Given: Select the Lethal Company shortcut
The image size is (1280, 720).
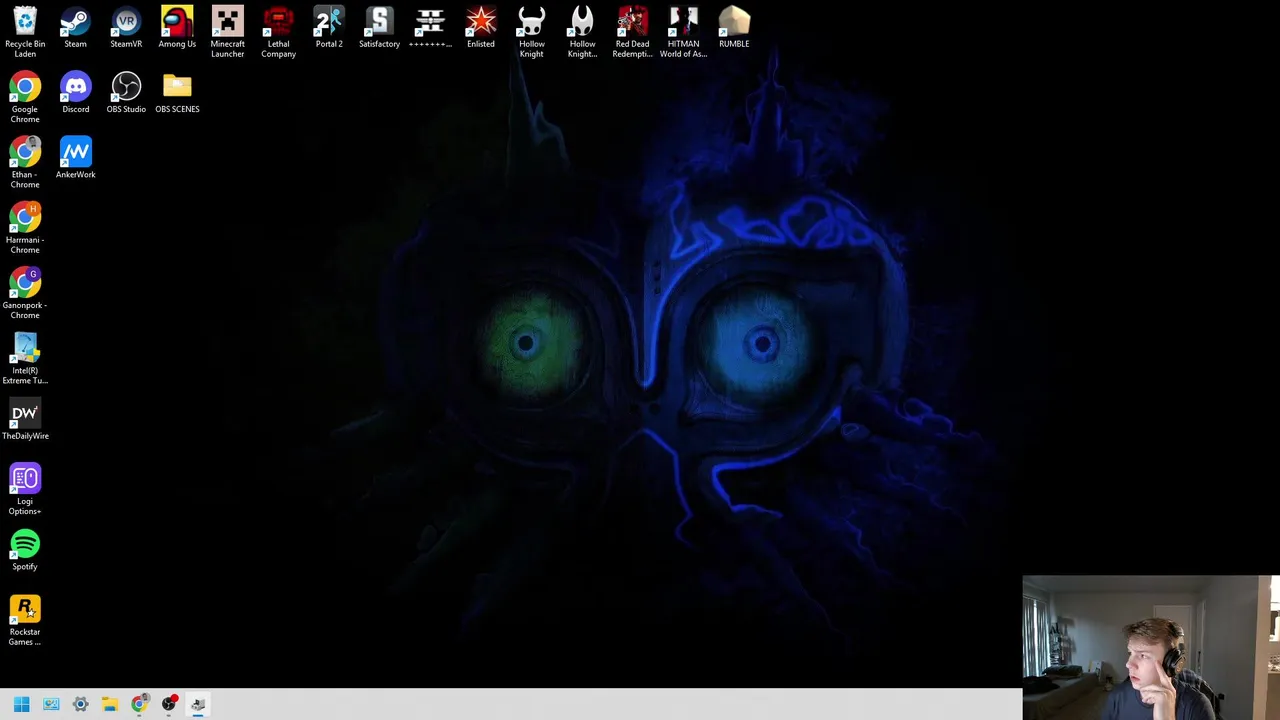Looking at the screenshot, I should point(278,32).
